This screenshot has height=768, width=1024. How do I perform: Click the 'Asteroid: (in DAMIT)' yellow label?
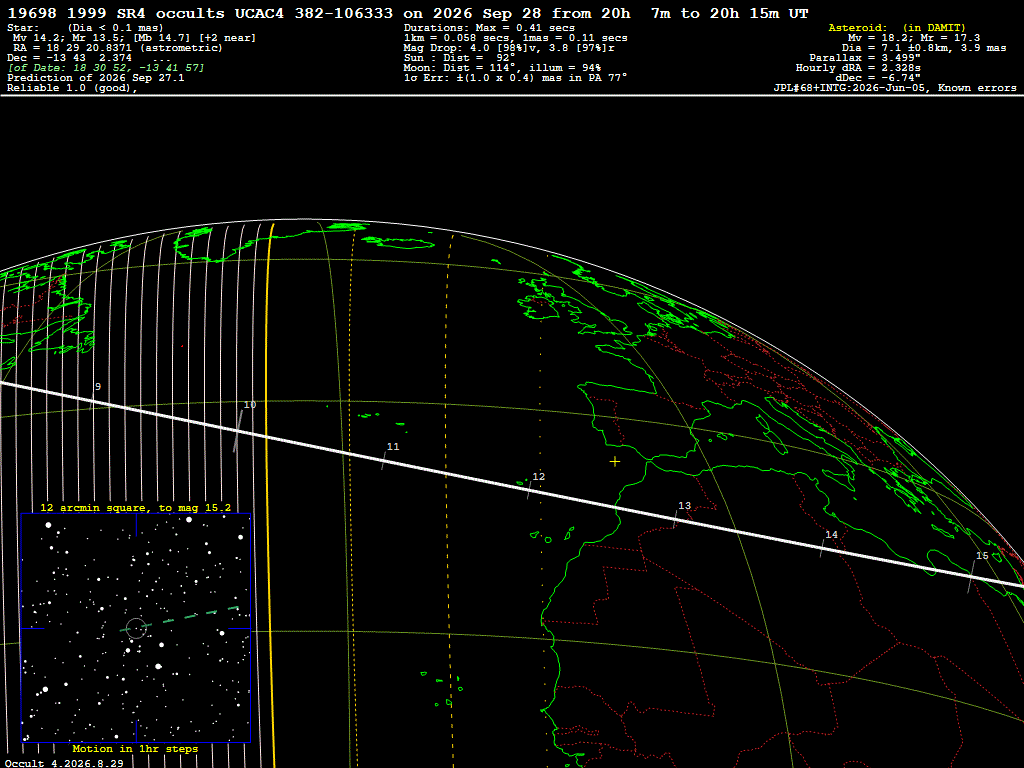pos(897,27)
